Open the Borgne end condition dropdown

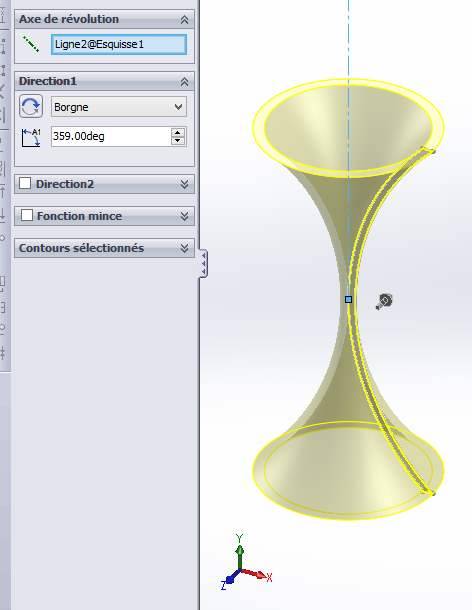(119, 107)
